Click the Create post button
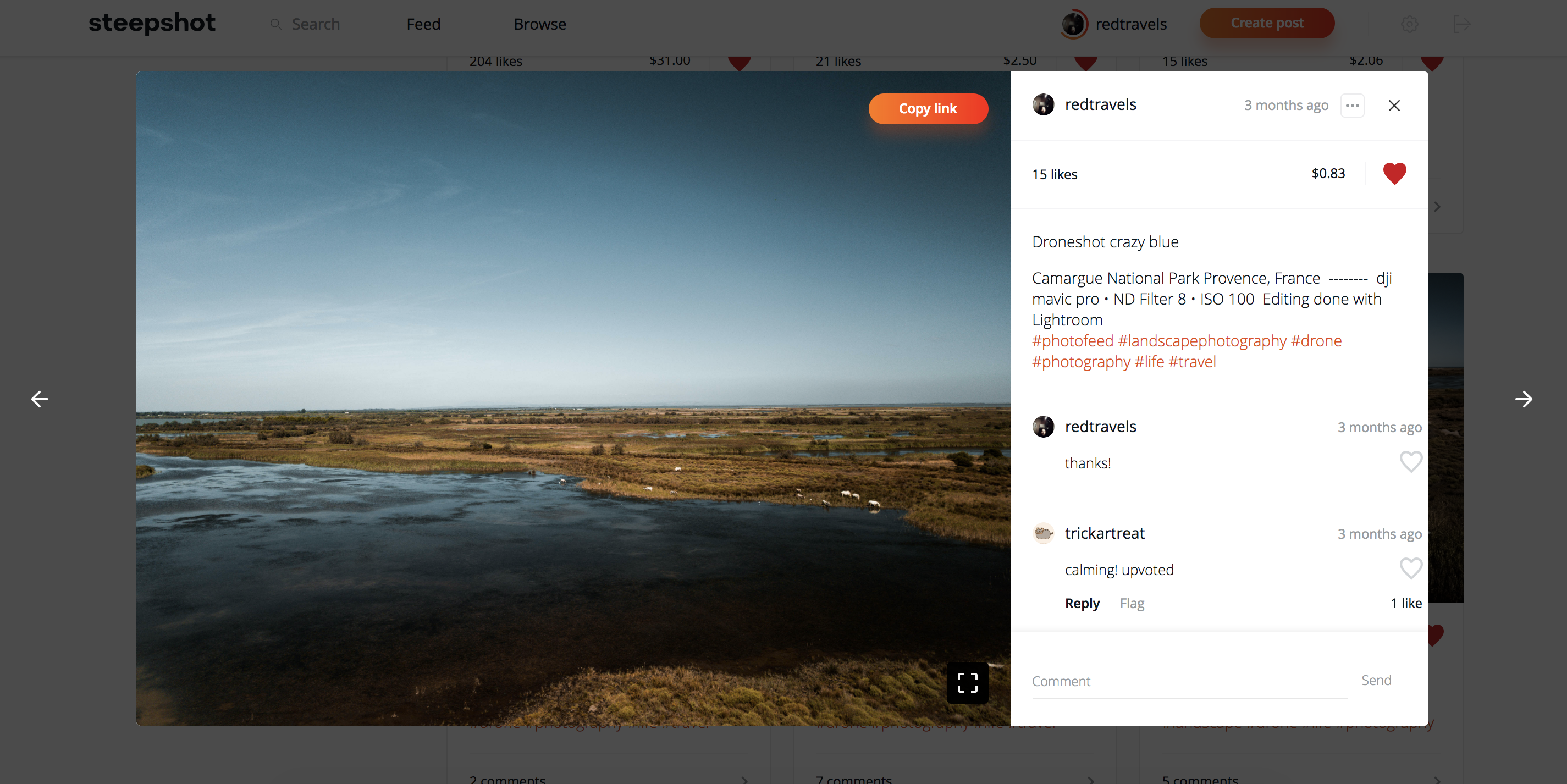 tap(1267, 23)
